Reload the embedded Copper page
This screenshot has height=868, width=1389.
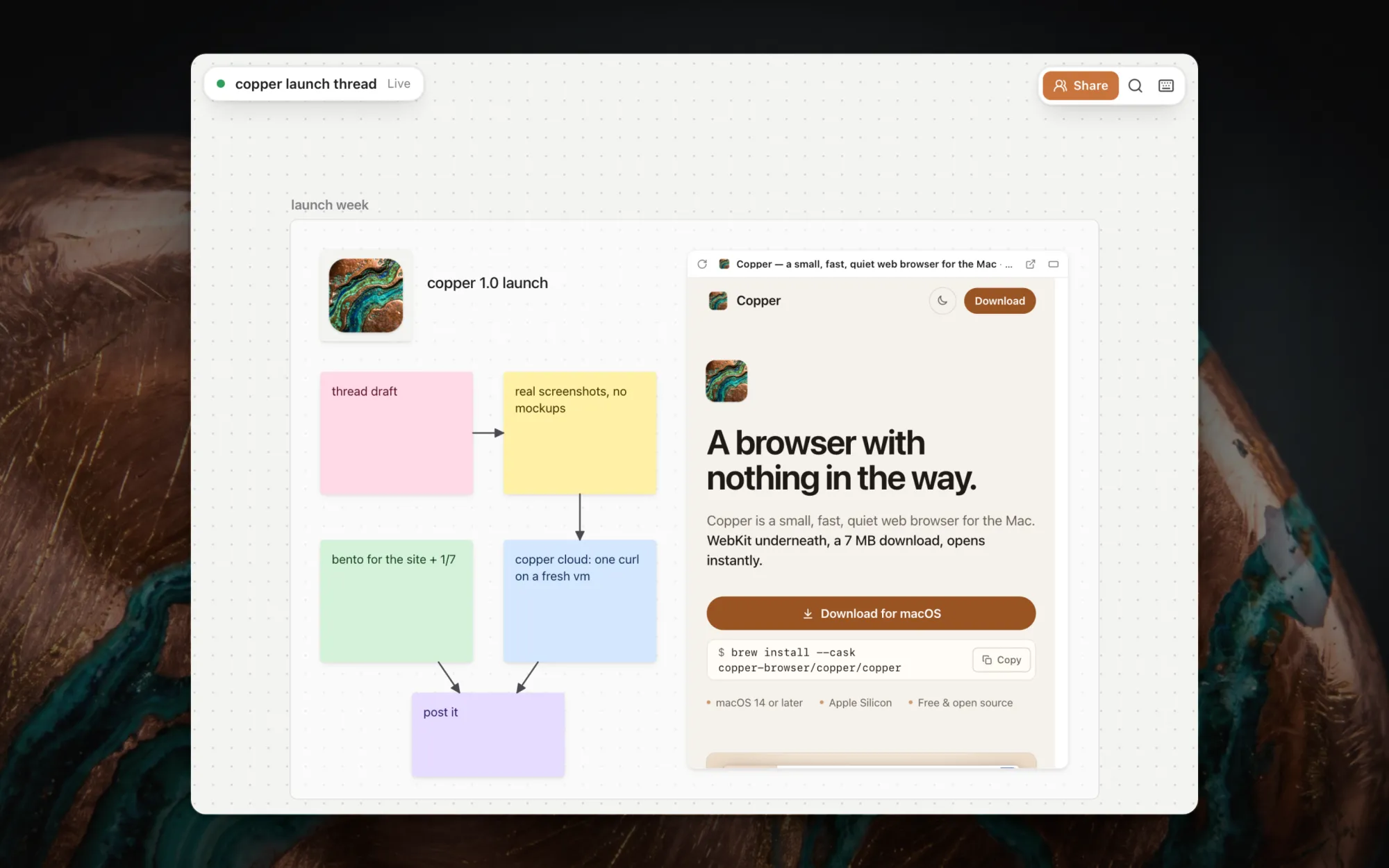pyautogui.click(x=702, y=265)
